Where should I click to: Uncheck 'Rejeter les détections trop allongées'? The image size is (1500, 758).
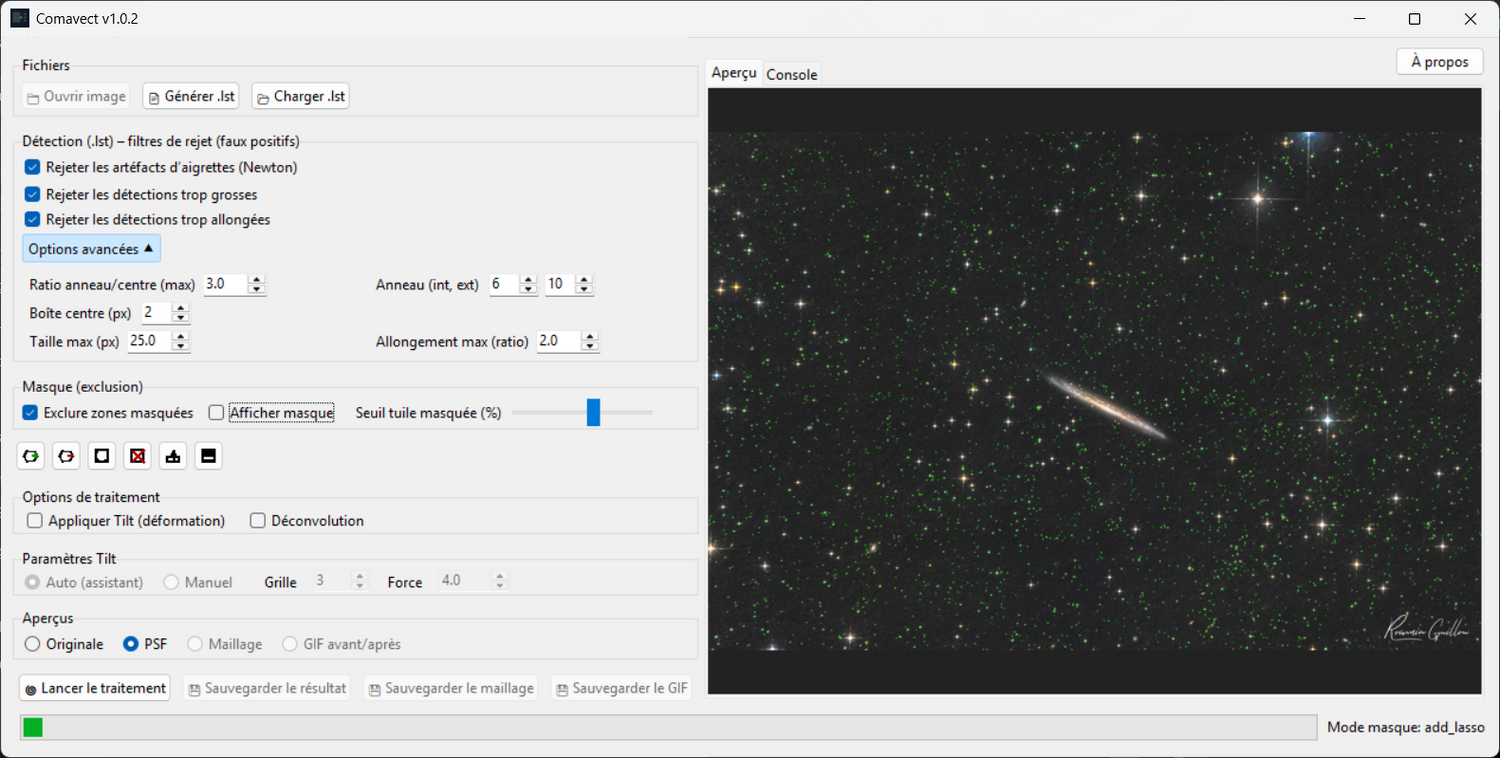click(x=32, y=219)
